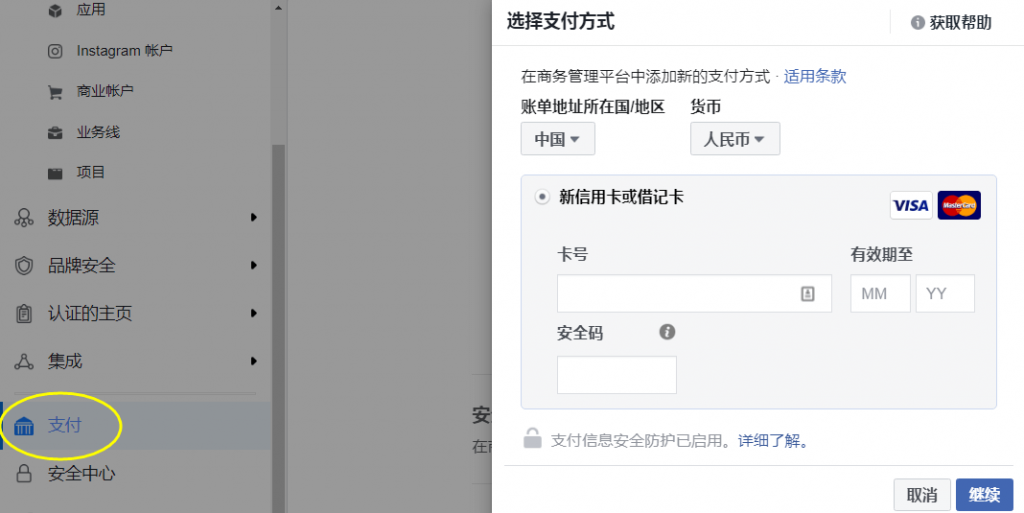Open the 适用条款 link
1024x513 pixels.
(815, 76)
